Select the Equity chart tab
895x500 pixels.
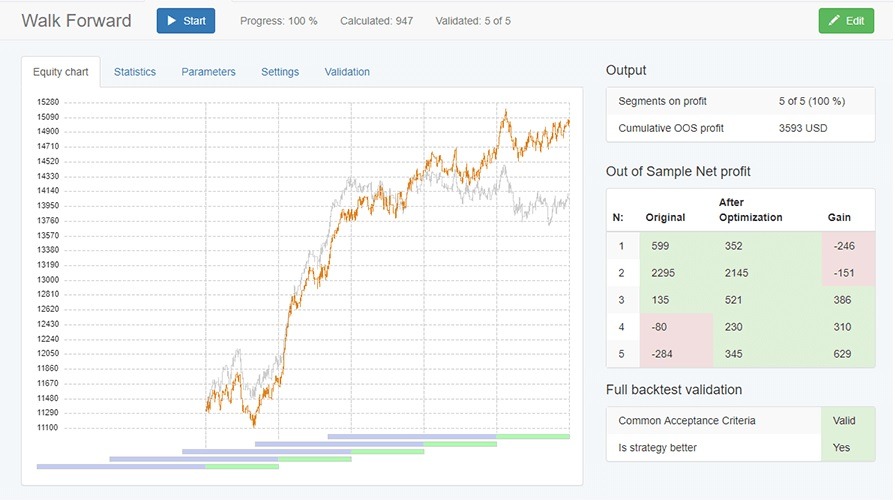coord(61,72)
